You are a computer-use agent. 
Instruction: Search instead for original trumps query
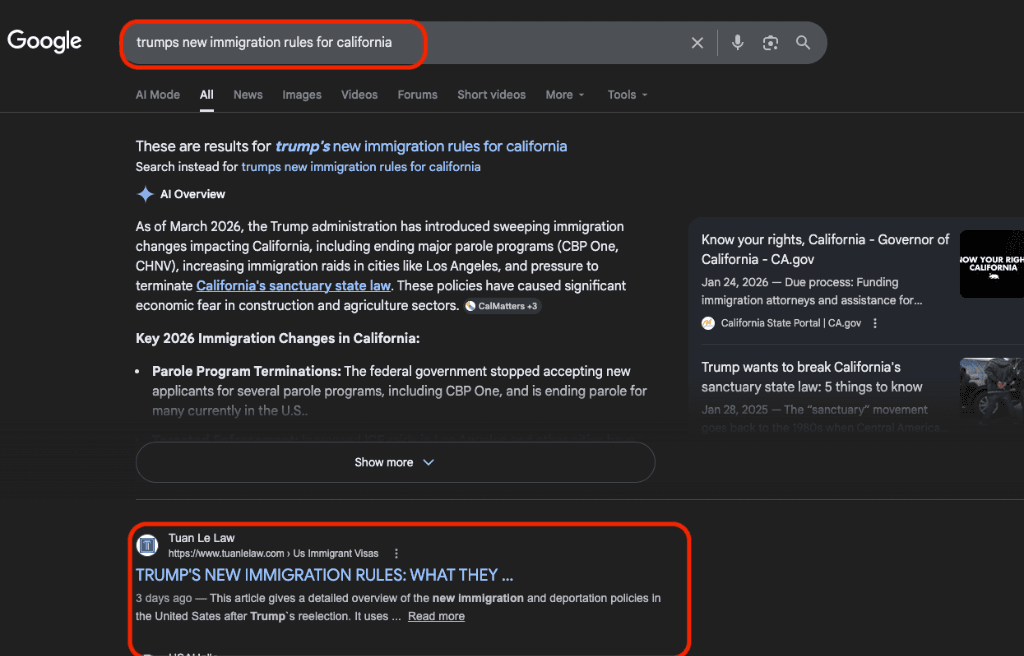[361, 167]
